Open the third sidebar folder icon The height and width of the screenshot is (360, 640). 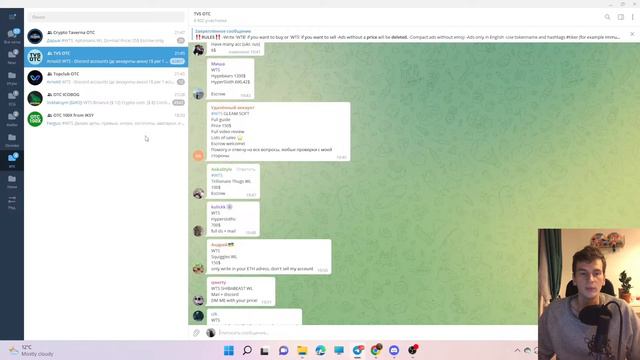(x=12, y=78)
